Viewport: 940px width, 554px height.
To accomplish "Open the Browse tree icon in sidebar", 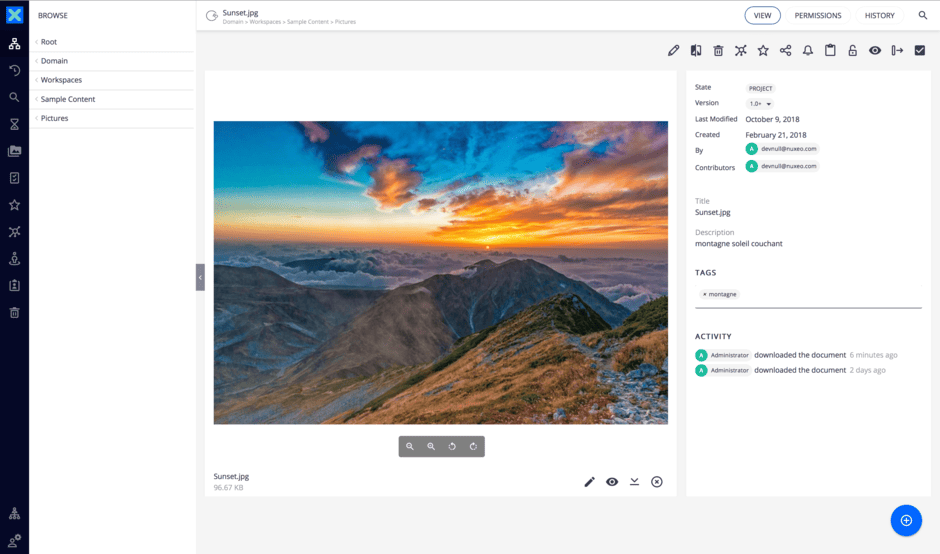I will coord(14,44).
